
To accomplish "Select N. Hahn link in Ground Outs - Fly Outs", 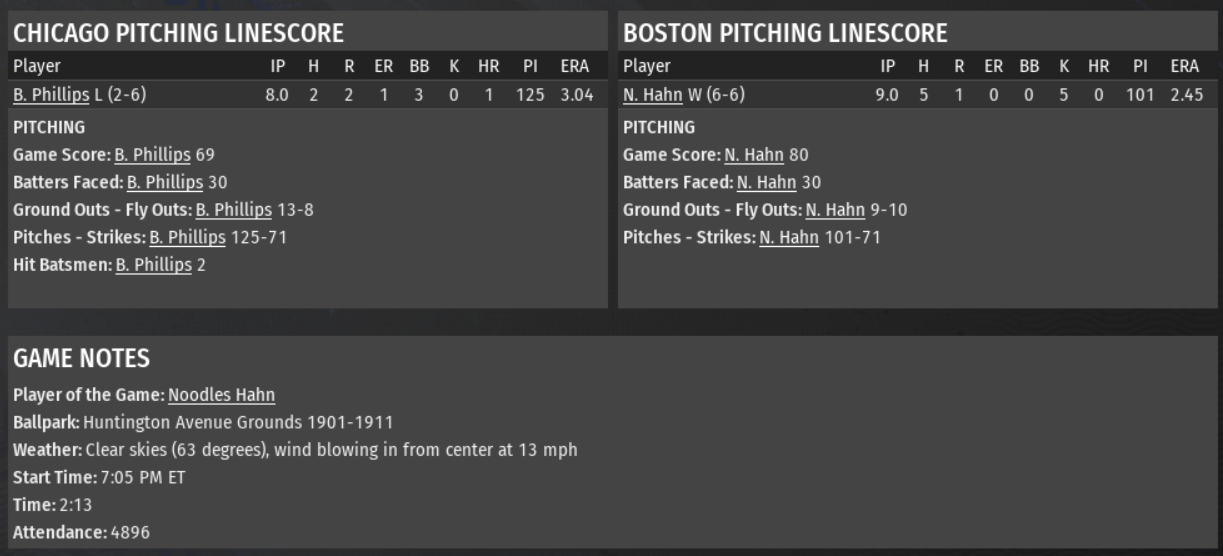I will [x=835, y=210].
